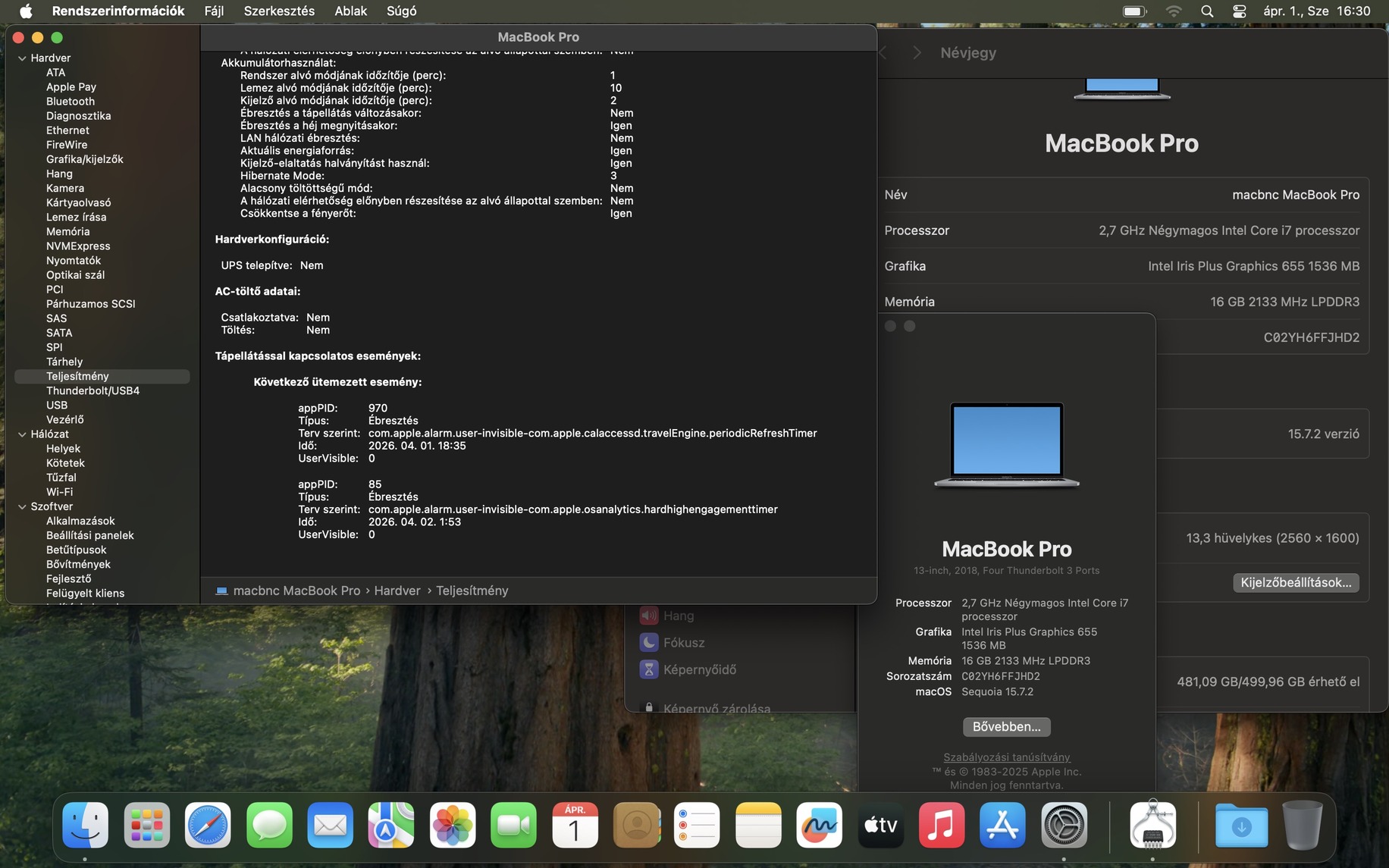1389x868 pixels.
Task: Launch System Information chip icon in Dock
Action: click(1152, 825)
